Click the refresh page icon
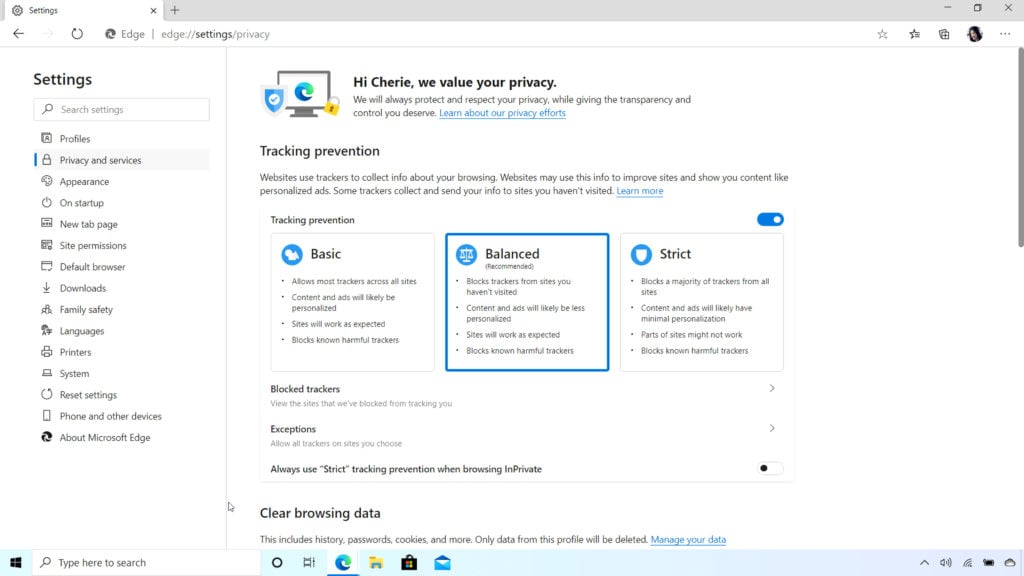This screenshot has height=576, width=1024. [77, 34]
